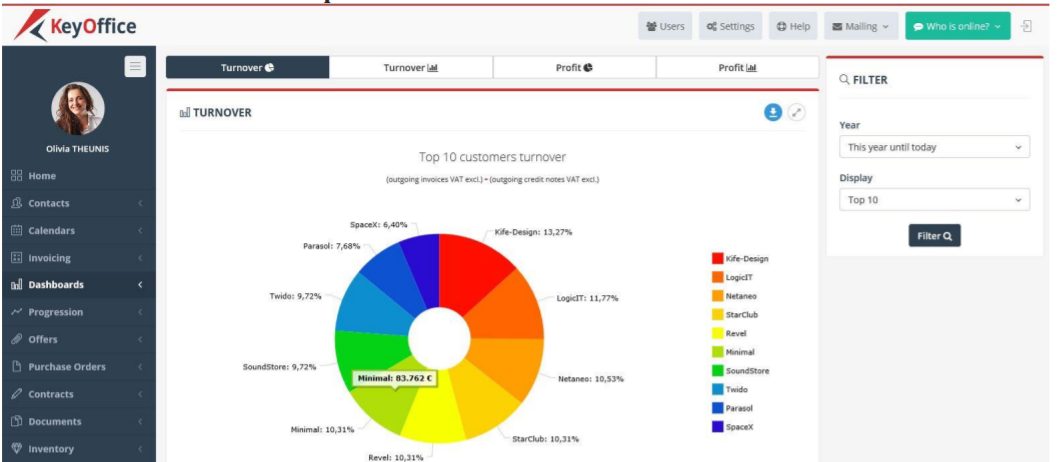Viewport: 1057px width, 462px height.
Task: Expand the Progression menu chevron
Action: pos(140,312)
